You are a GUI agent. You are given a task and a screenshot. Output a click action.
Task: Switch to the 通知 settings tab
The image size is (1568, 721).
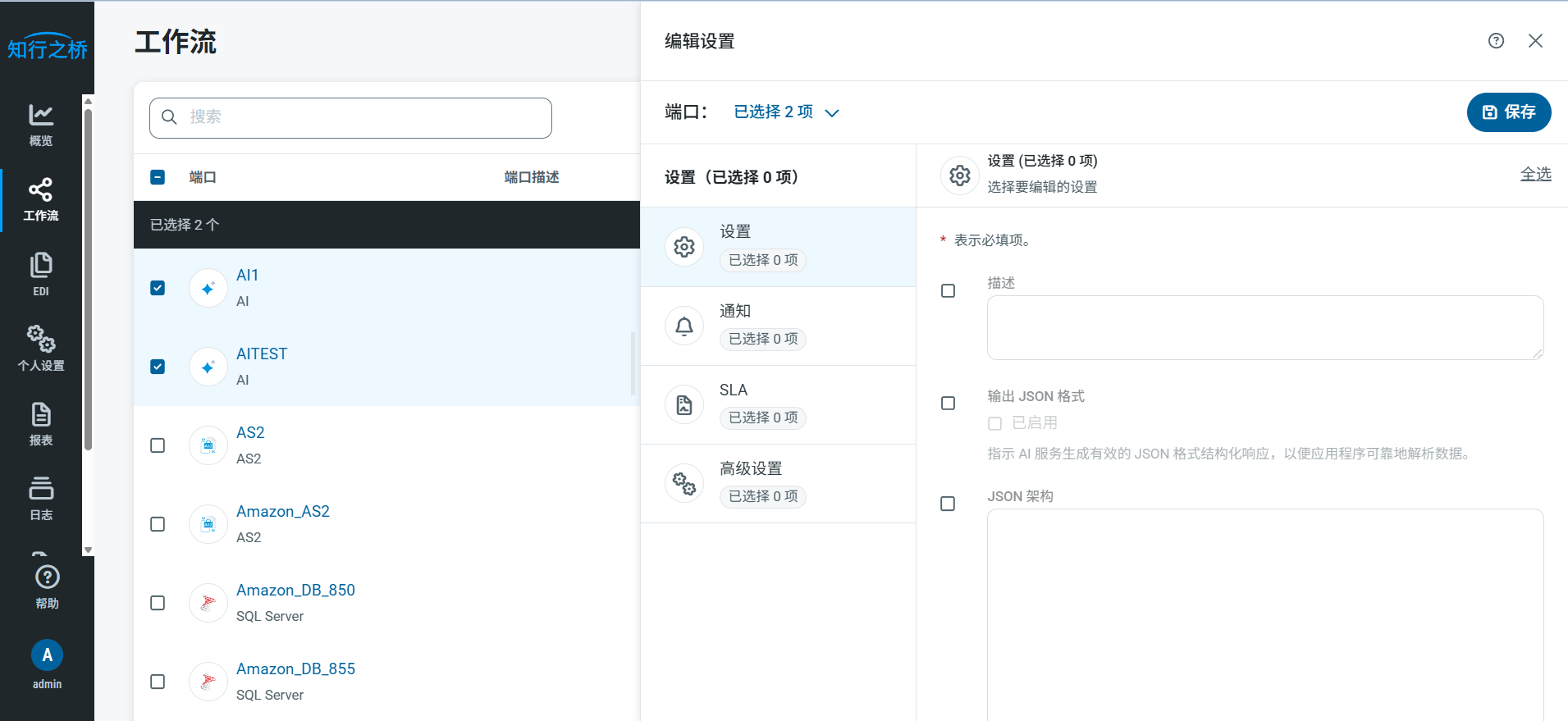(x=777, y=326)
